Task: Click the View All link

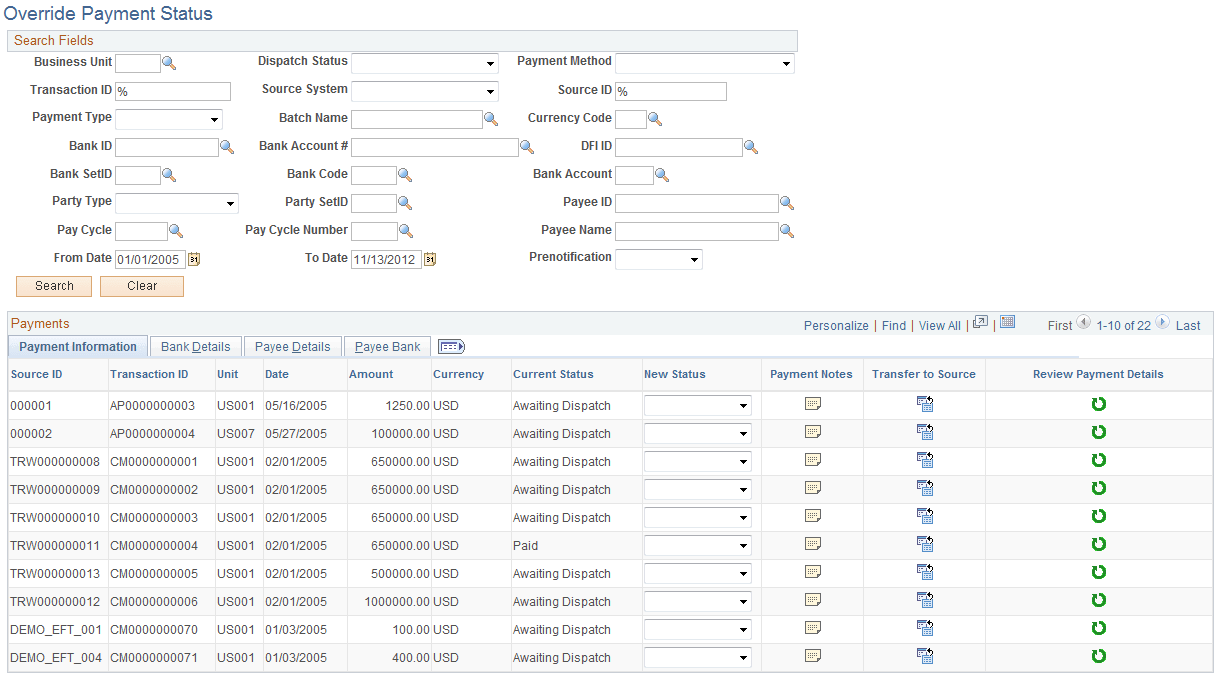Action: 939,325
